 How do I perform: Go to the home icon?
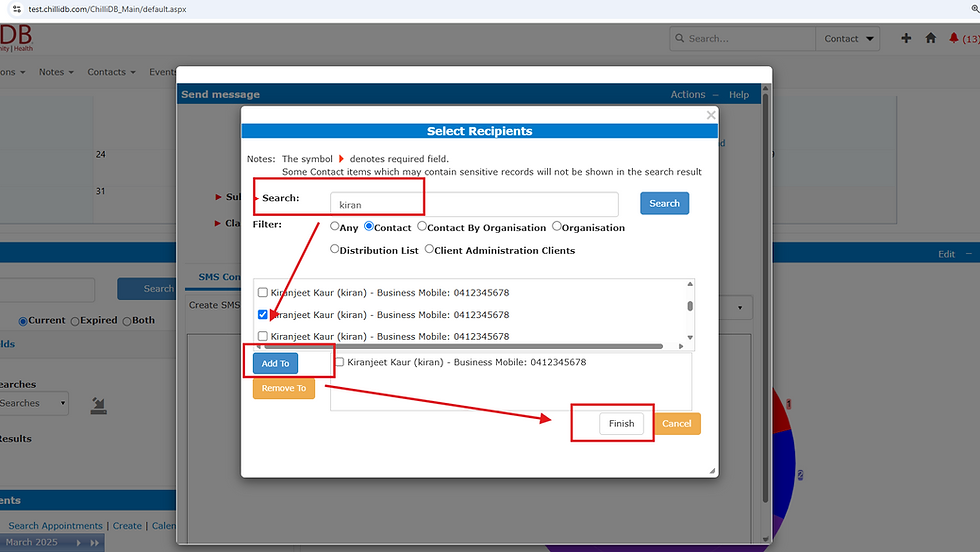coord(931,38)
